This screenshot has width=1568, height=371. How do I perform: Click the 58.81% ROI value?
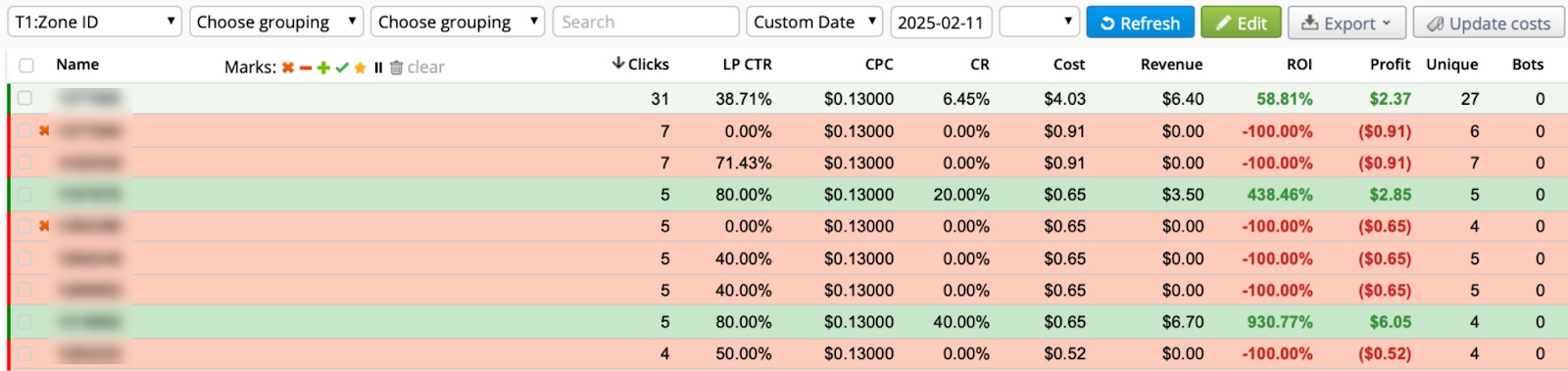tap(1284, 99)
